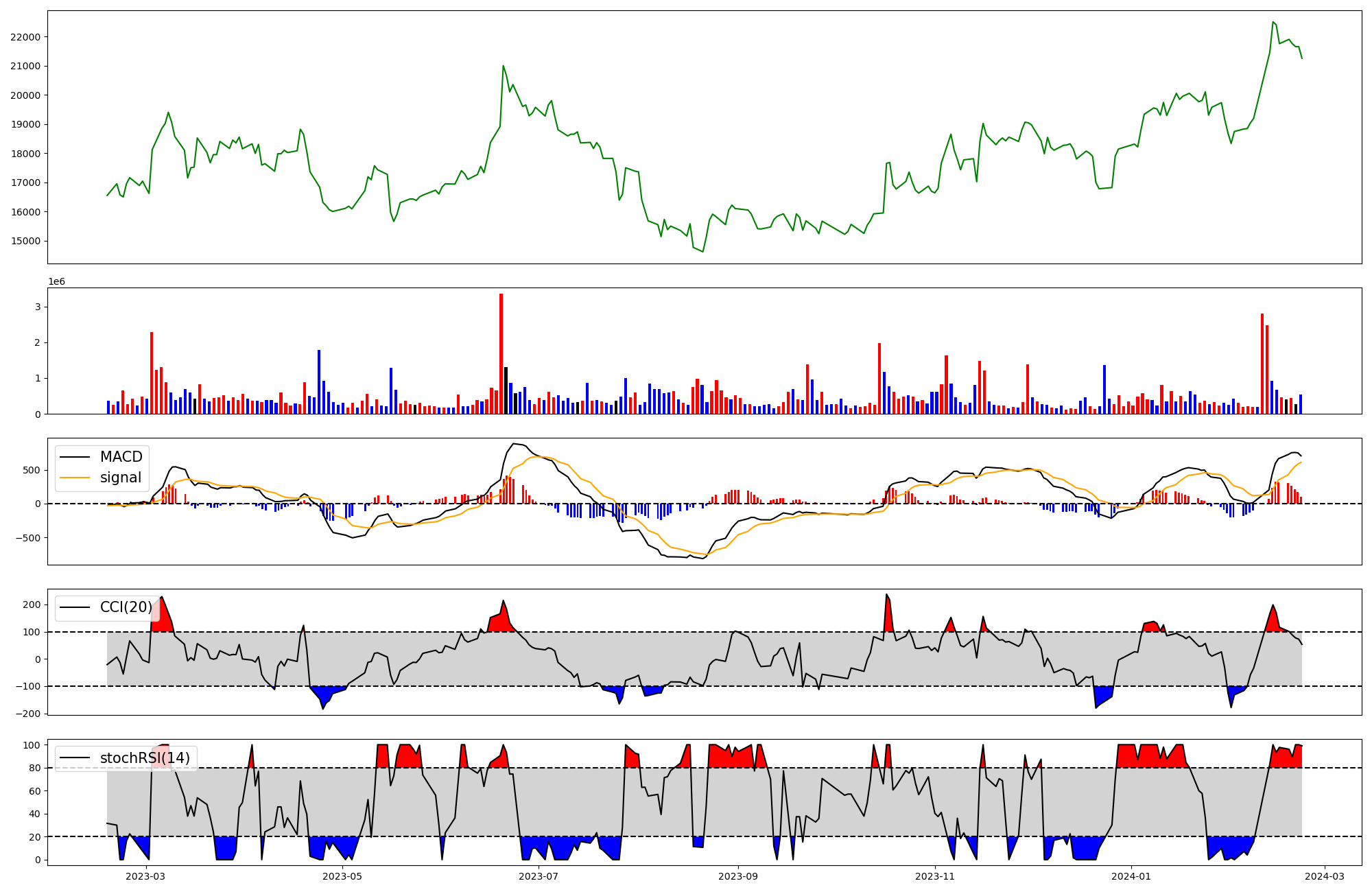1372x892 pixels.
Task: Click the 22000 price axis label
Action: pos(25,37)
